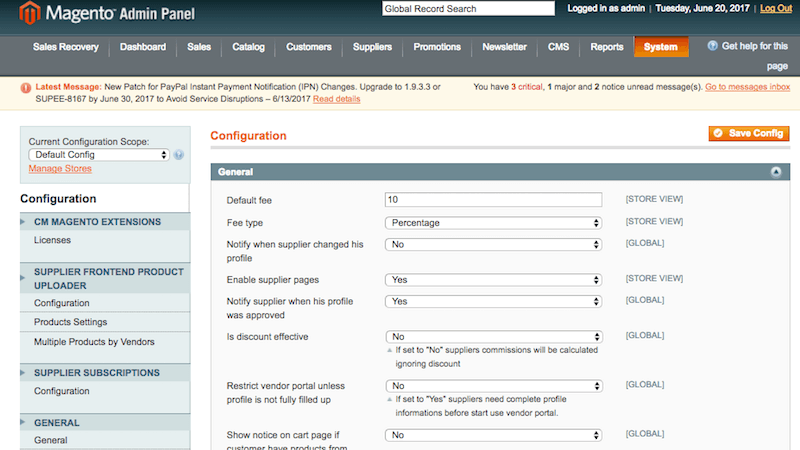Open the Fee type dropdown
The image size is (800, 450).
[493, 223]
